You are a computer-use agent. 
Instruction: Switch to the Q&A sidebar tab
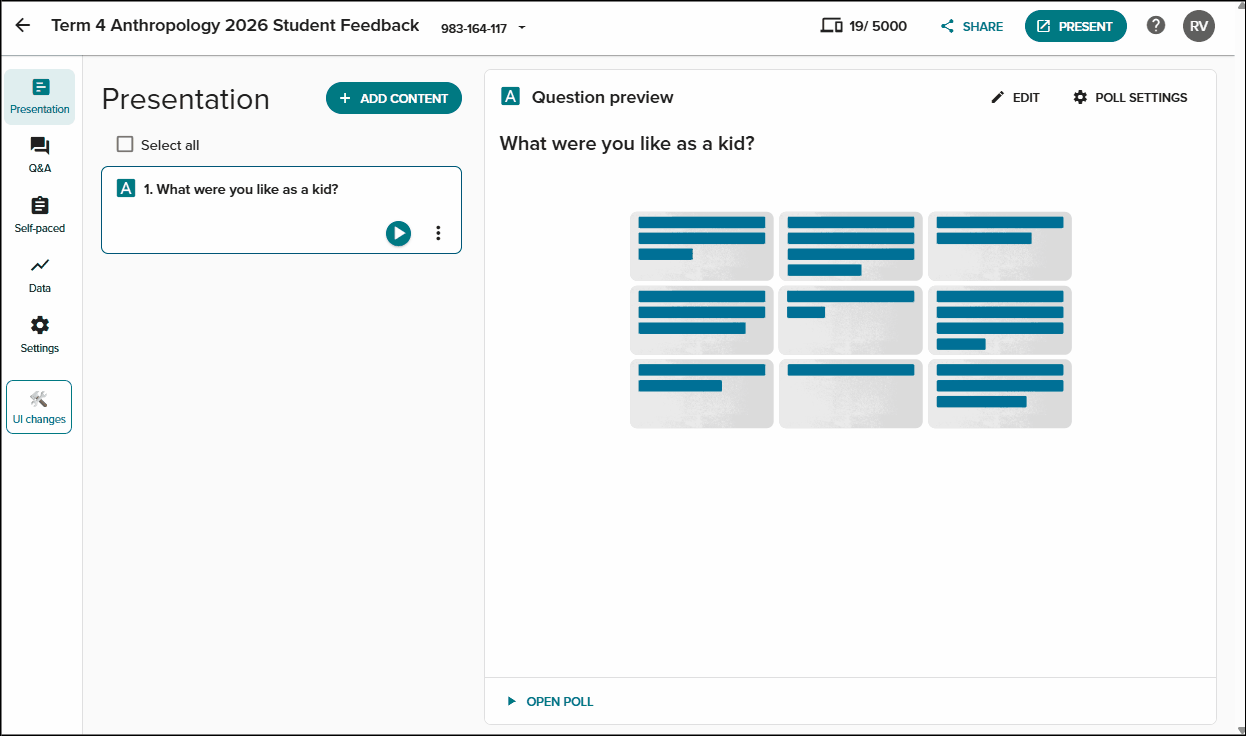(40, 156)
